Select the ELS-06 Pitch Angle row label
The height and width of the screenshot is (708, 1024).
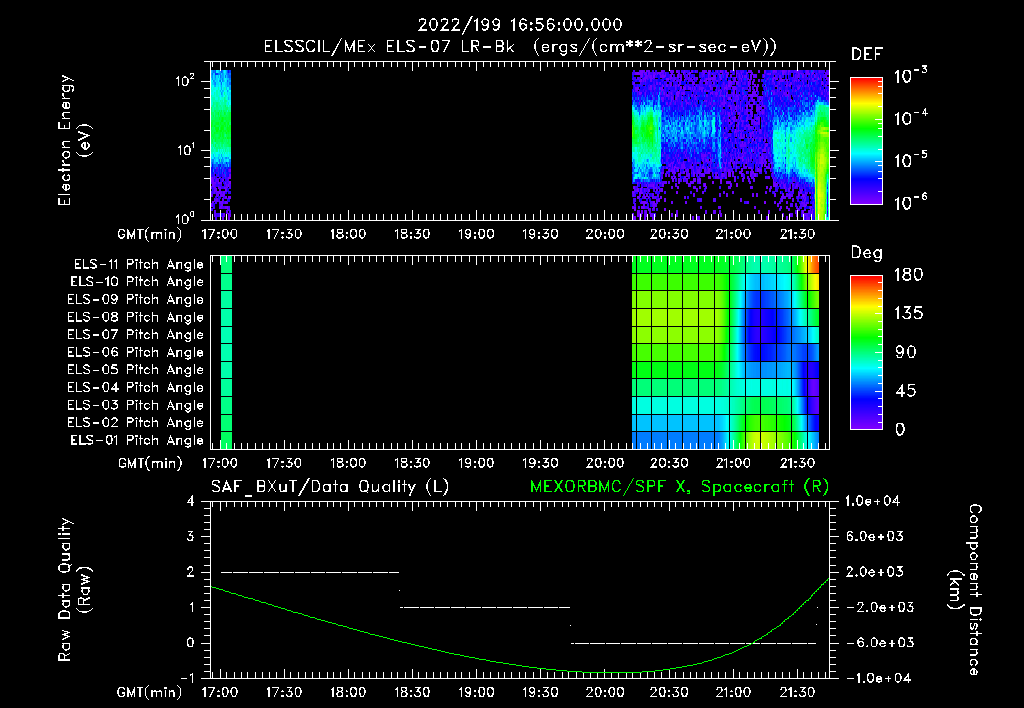pos(135,352)
